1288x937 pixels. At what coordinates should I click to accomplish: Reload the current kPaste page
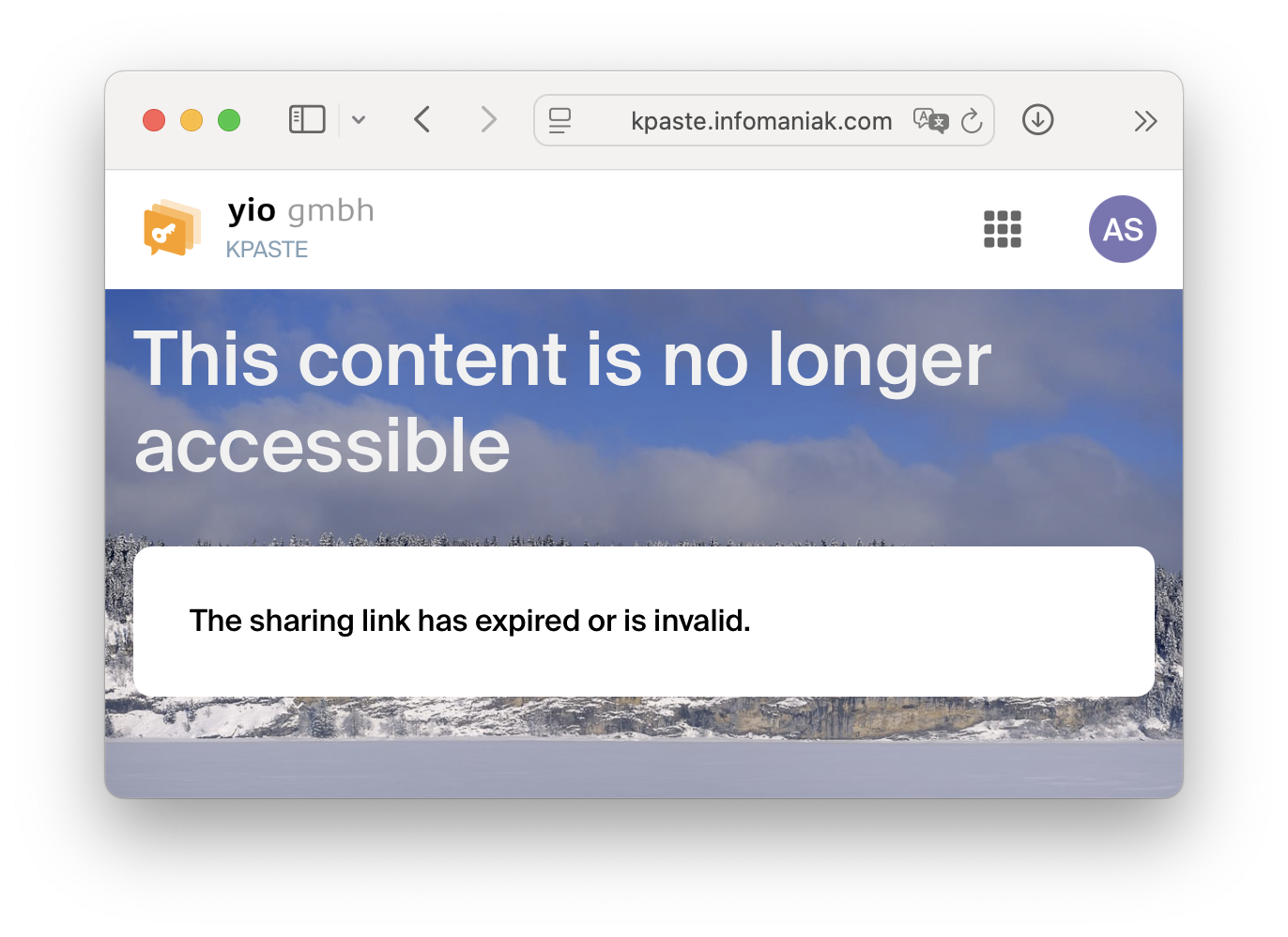(972, 120)
